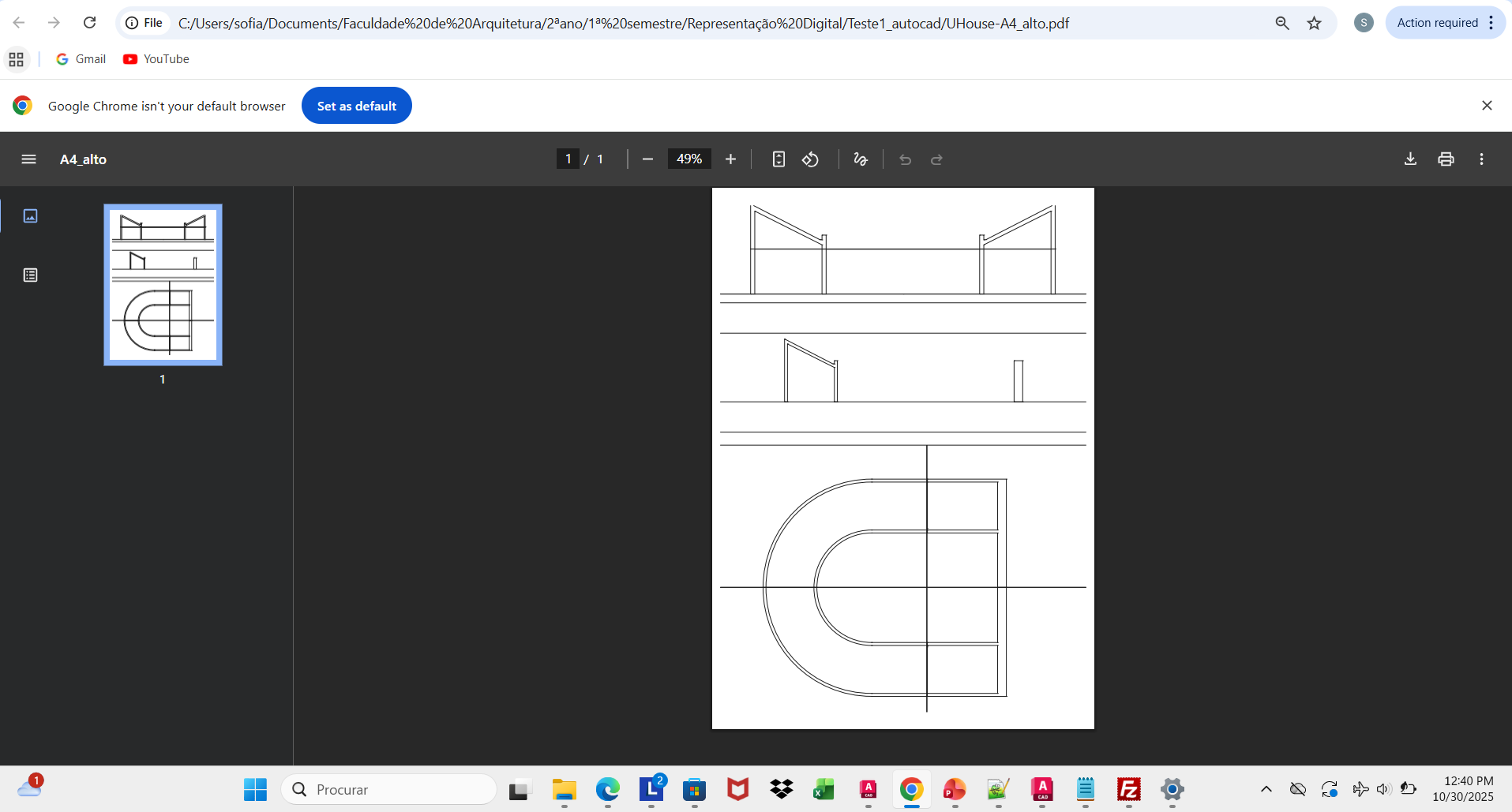Dismiss the default browser notification bar
The image size is (1512, 812).
pyautogui.click(x=1487, y=106)
